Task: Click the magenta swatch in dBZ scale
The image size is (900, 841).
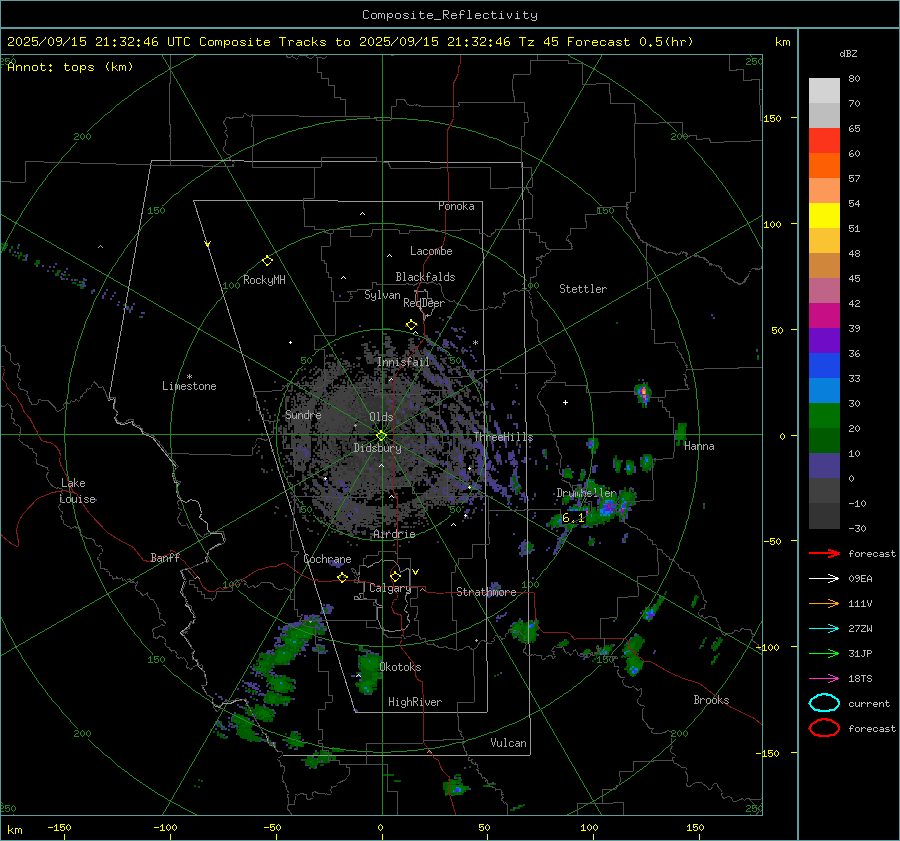Action: [x=824, y=315]
